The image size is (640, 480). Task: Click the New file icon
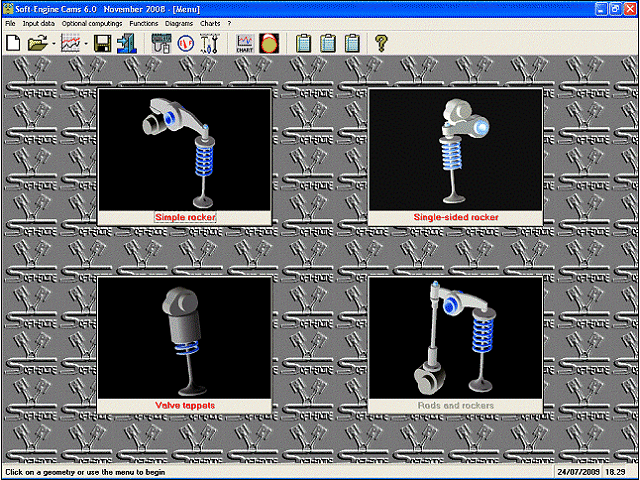[13, 43]
